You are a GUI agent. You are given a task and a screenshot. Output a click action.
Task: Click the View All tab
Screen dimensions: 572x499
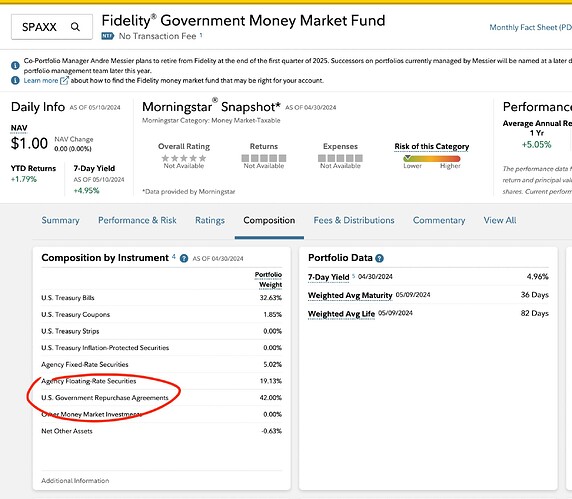click(500, 220)
